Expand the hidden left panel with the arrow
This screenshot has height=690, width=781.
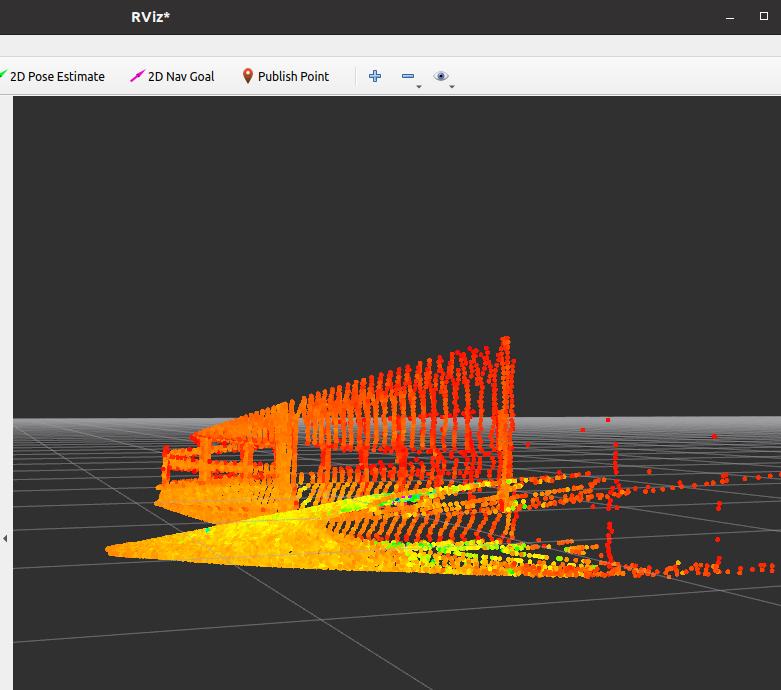tap(5, 538)
